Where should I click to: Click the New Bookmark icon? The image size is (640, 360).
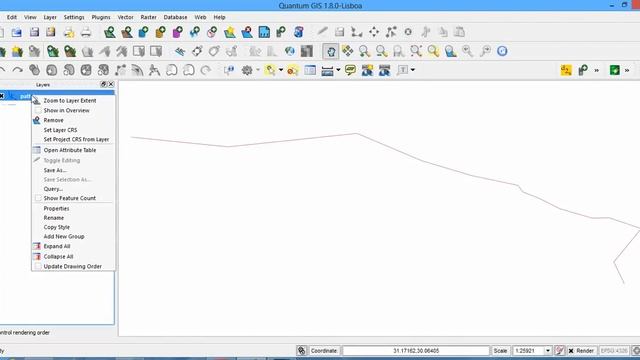pyautogui.click(x=367, y=70)
